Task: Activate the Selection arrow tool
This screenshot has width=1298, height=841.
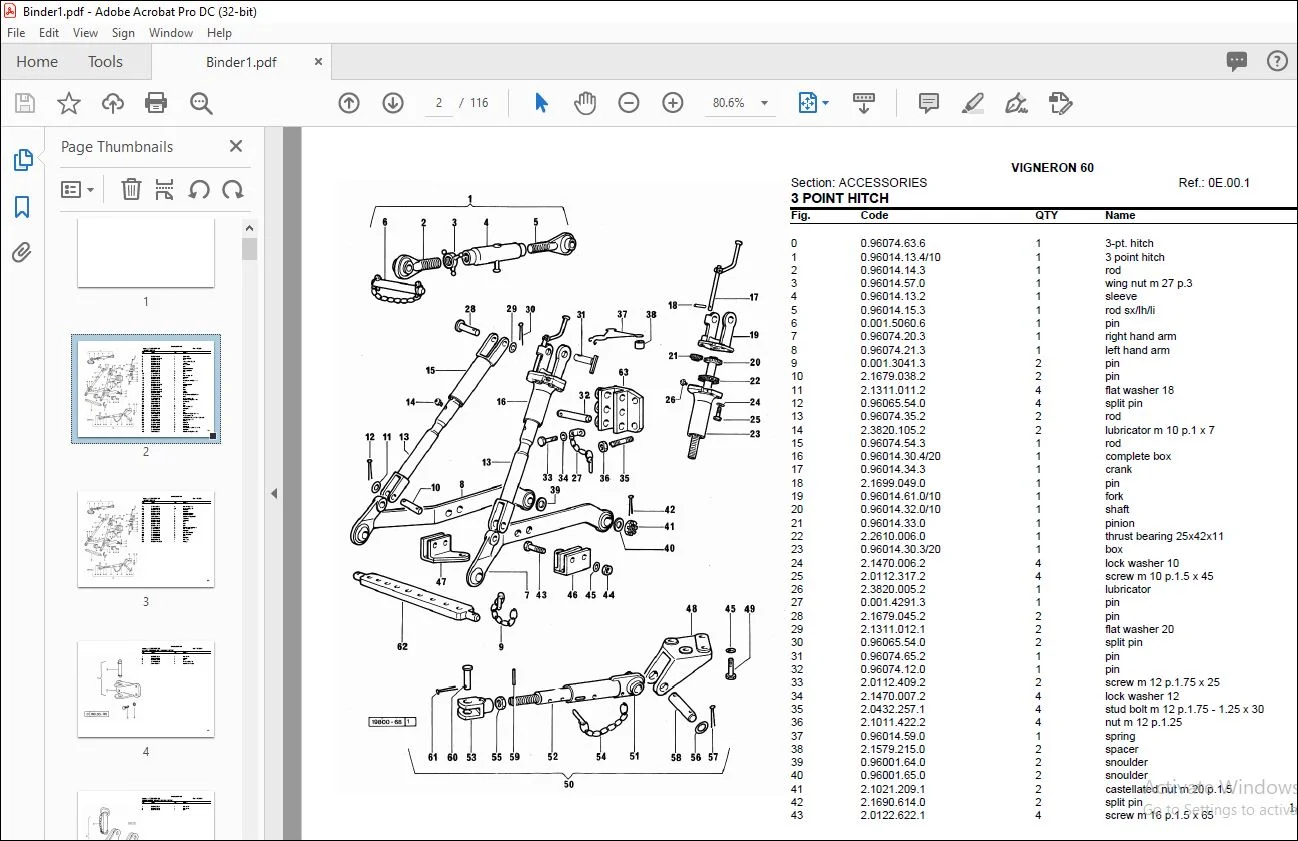Action: (x=541, y=103)
